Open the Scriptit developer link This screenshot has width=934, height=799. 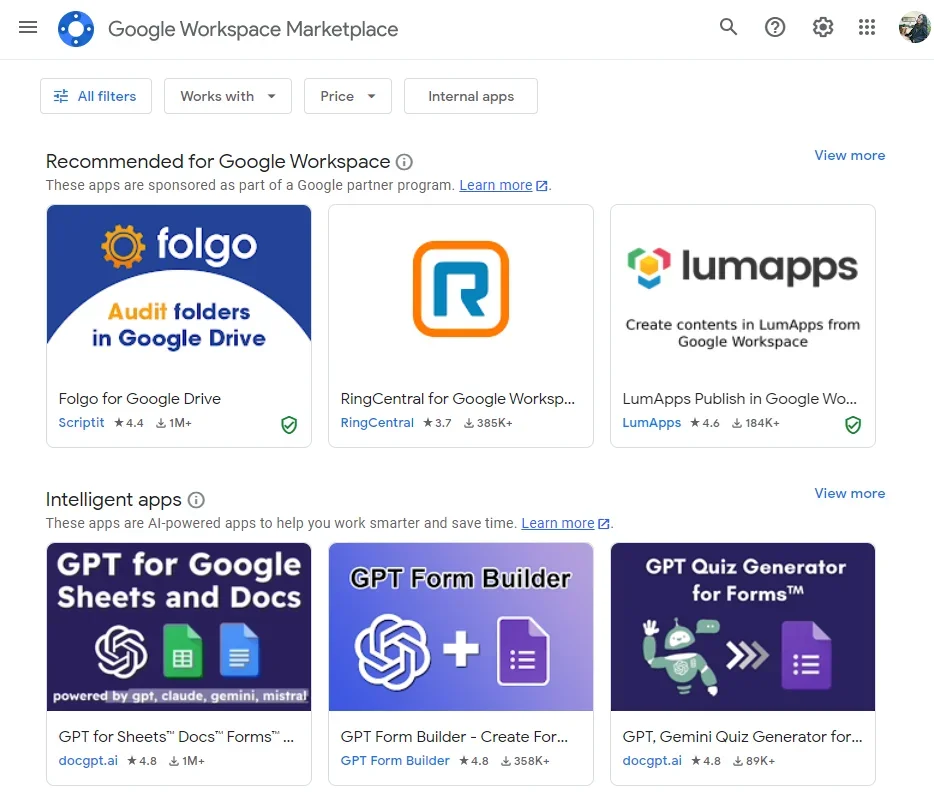[x=81, y=422]
